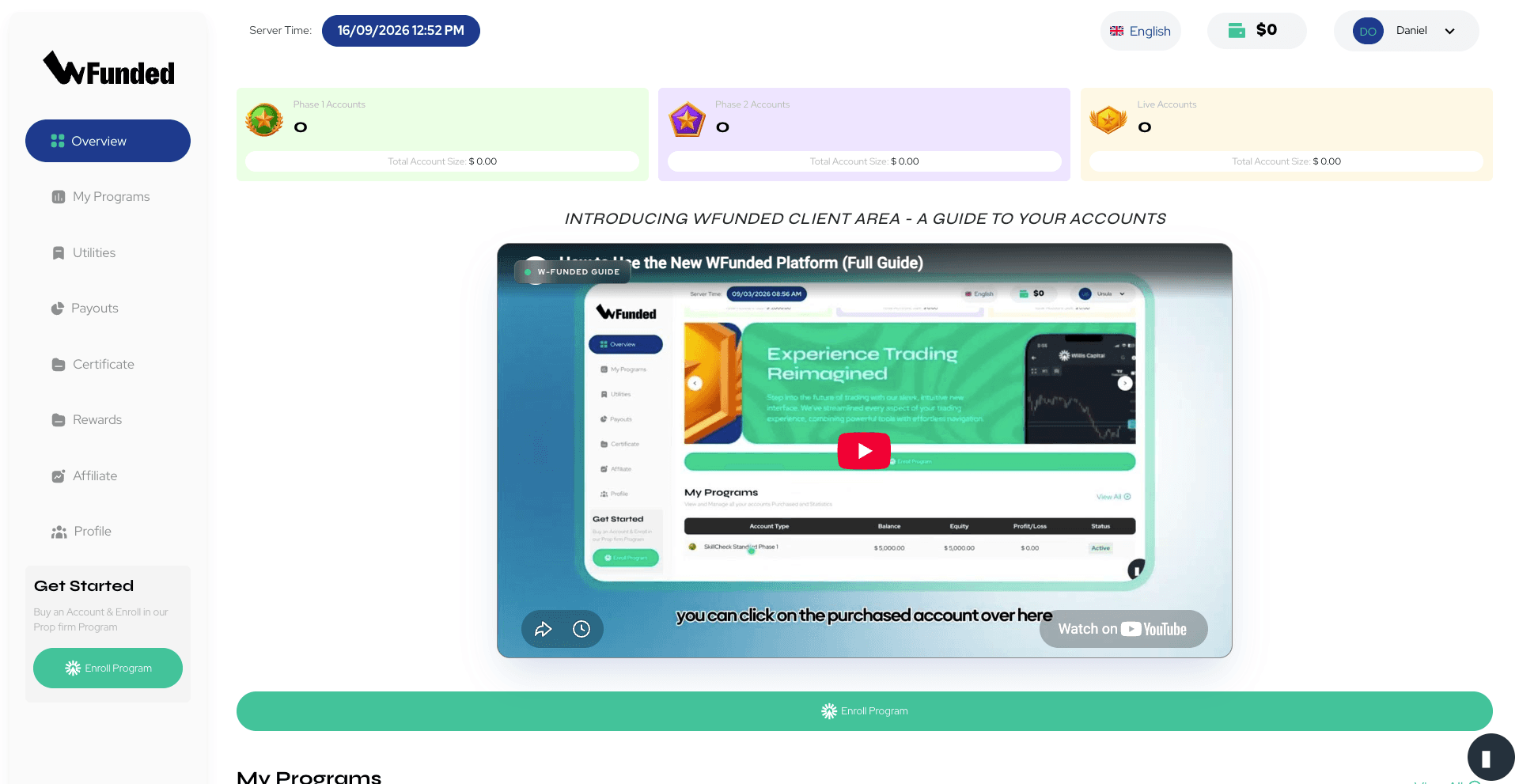Expand the Daniel account dropdown arrow
This screenshot has width=1519, height=784.
click(x=1449, y=31)
